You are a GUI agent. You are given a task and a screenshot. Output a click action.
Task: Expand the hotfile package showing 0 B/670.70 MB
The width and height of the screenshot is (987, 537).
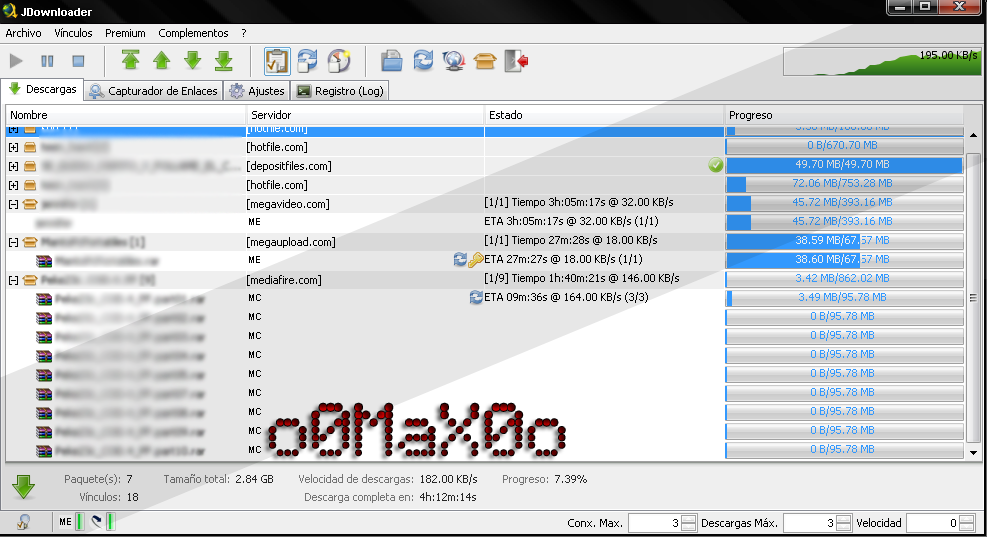(x=13, y=147)
